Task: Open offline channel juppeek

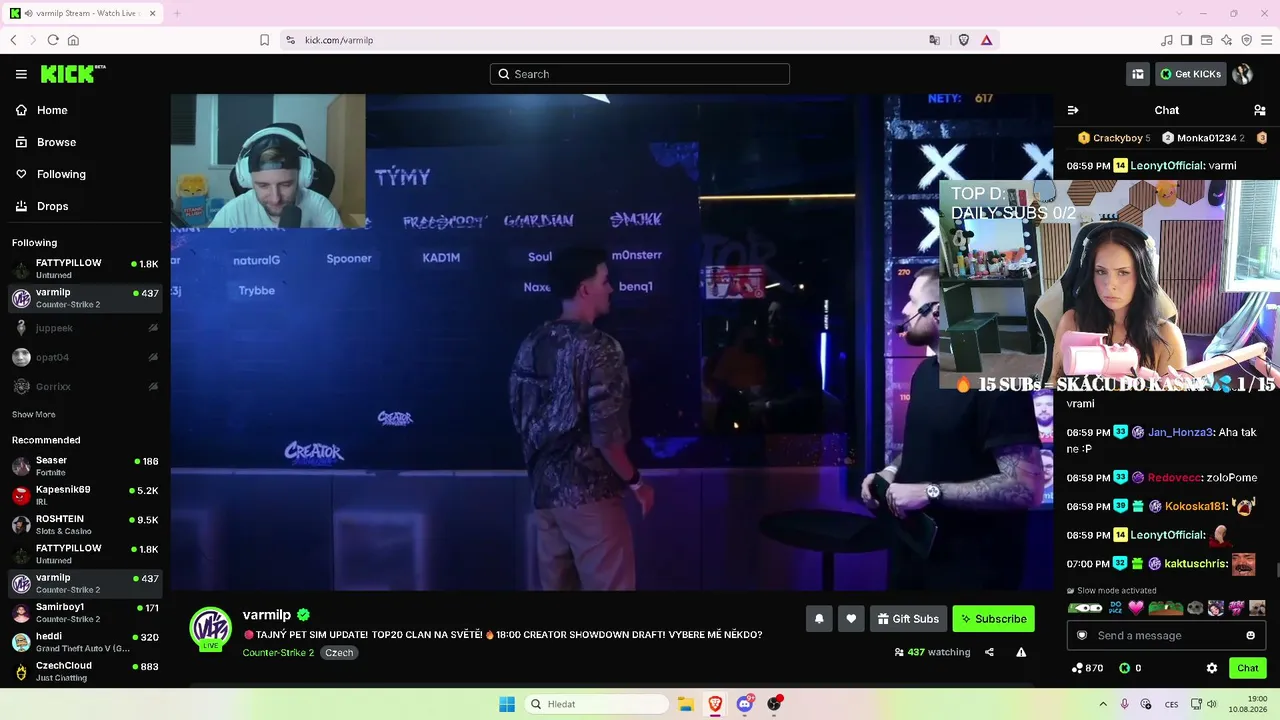Action: coord(85,328)
